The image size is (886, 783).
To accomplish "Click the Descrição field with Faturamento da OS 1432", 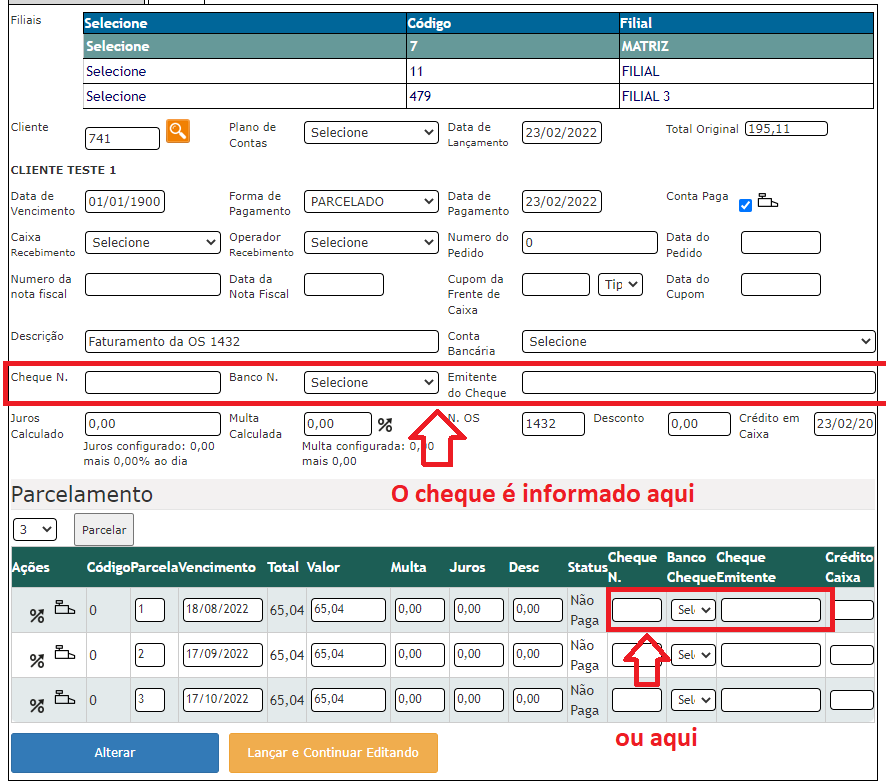I will coord(262,341).
